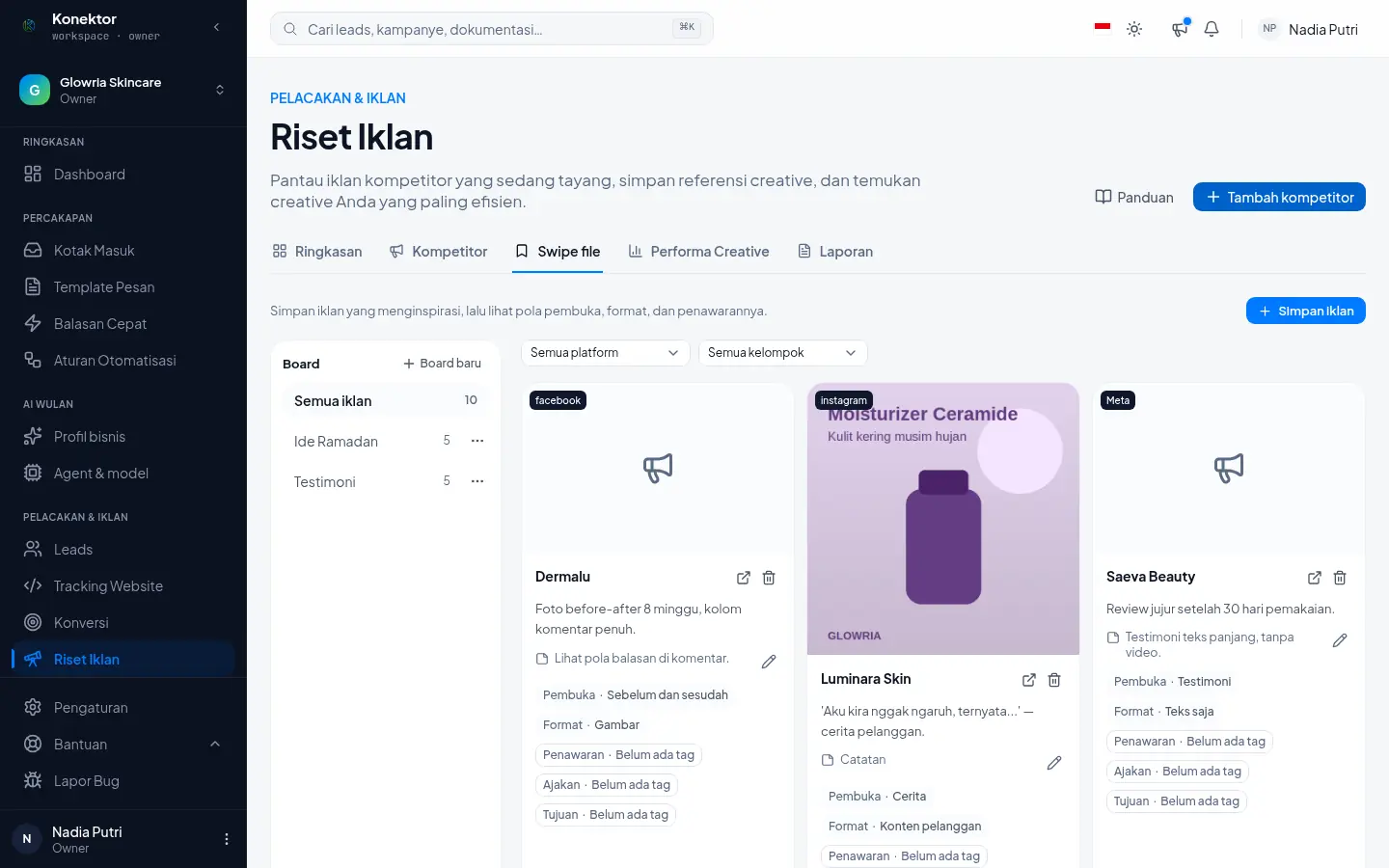
Task: Edit the Dermalu note with pencil icon
Action: point(769,662)
